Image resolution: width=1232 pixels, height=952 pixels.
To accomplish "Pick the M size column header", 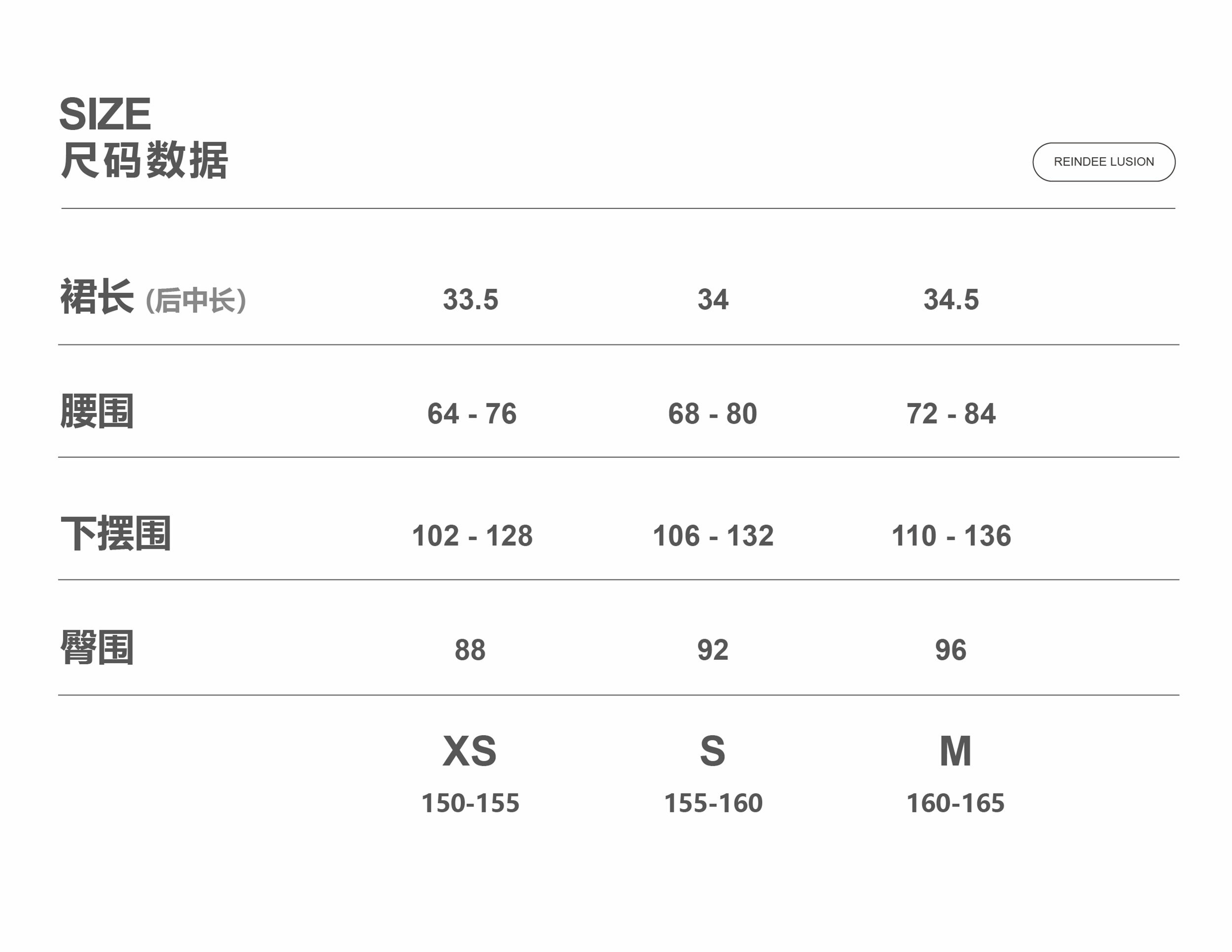I will [x=955, y=751].
